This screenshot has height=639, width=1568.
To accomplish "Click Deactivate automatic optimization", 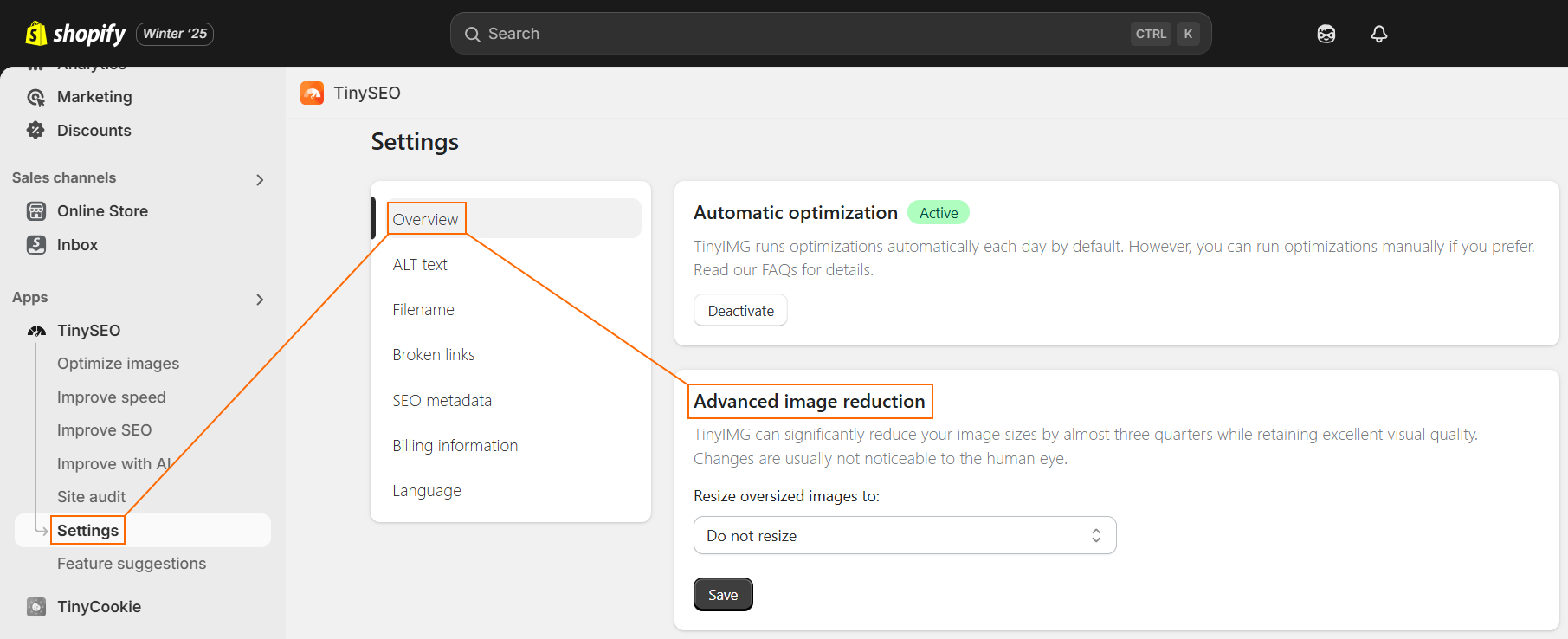I will click(740, 311).
